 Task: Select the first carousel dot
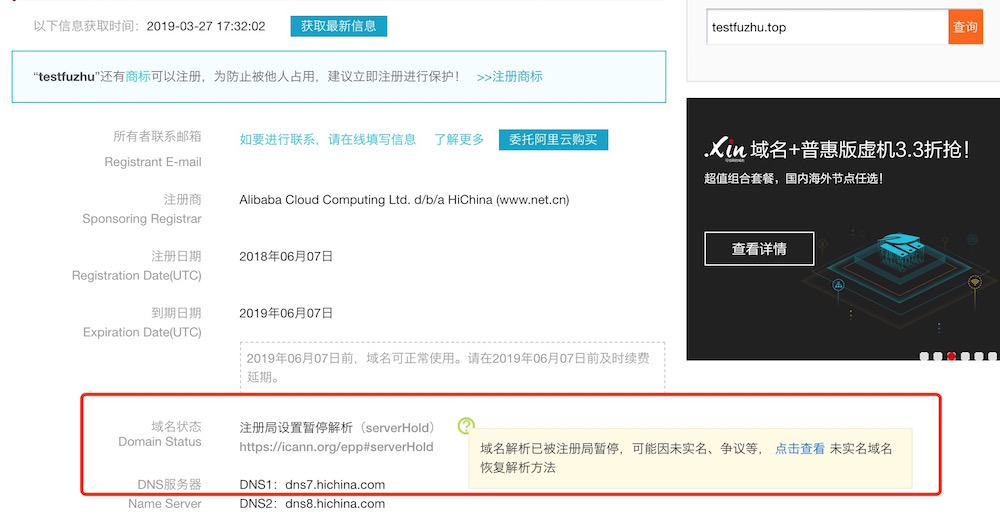click(x=923, y=355)
